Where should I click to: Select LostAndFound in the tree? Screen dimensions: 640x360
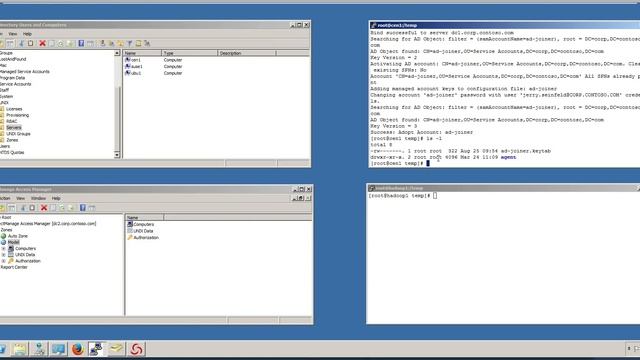coord(13,59)
